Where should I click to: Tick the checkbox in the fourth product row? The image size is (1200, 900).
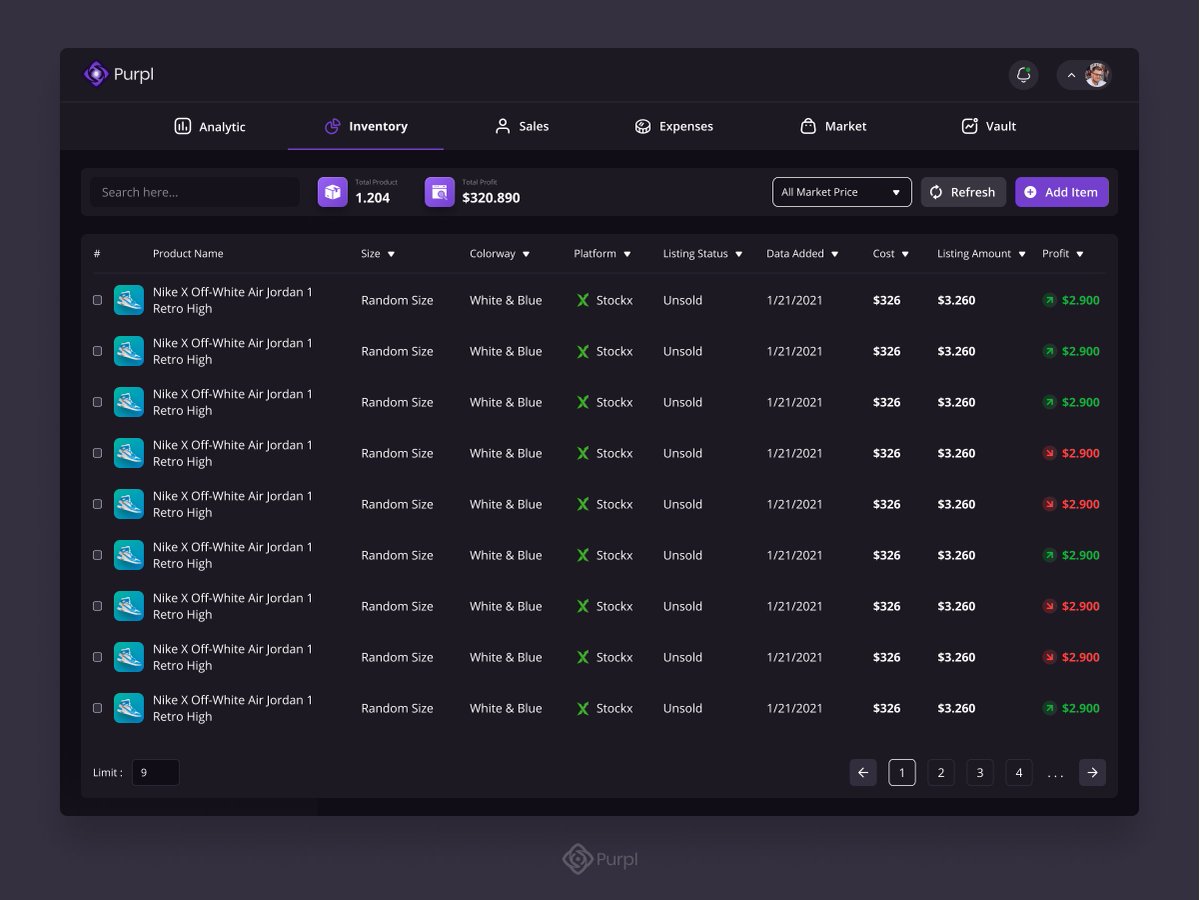pos(97,453)
